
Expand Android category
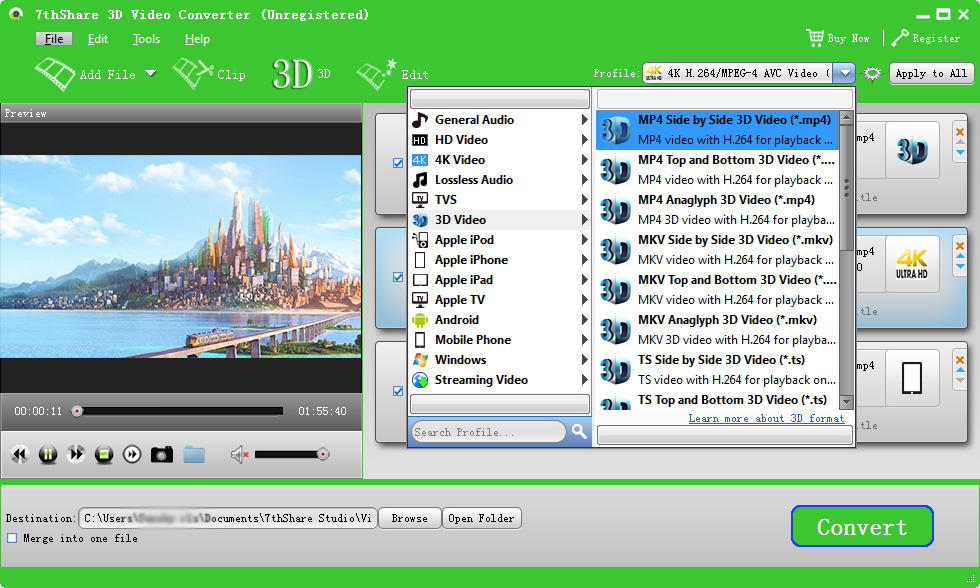click(501, 319)
